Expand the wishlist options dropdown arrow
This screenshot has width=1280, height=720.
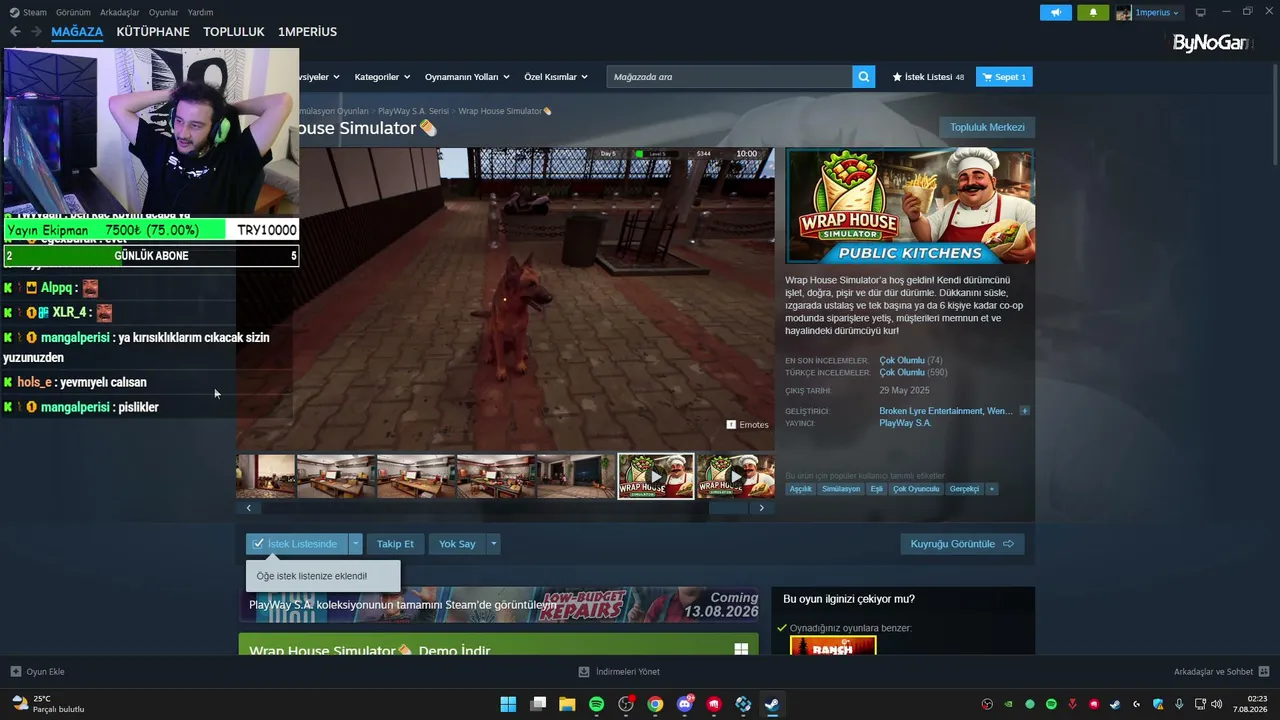355,544
